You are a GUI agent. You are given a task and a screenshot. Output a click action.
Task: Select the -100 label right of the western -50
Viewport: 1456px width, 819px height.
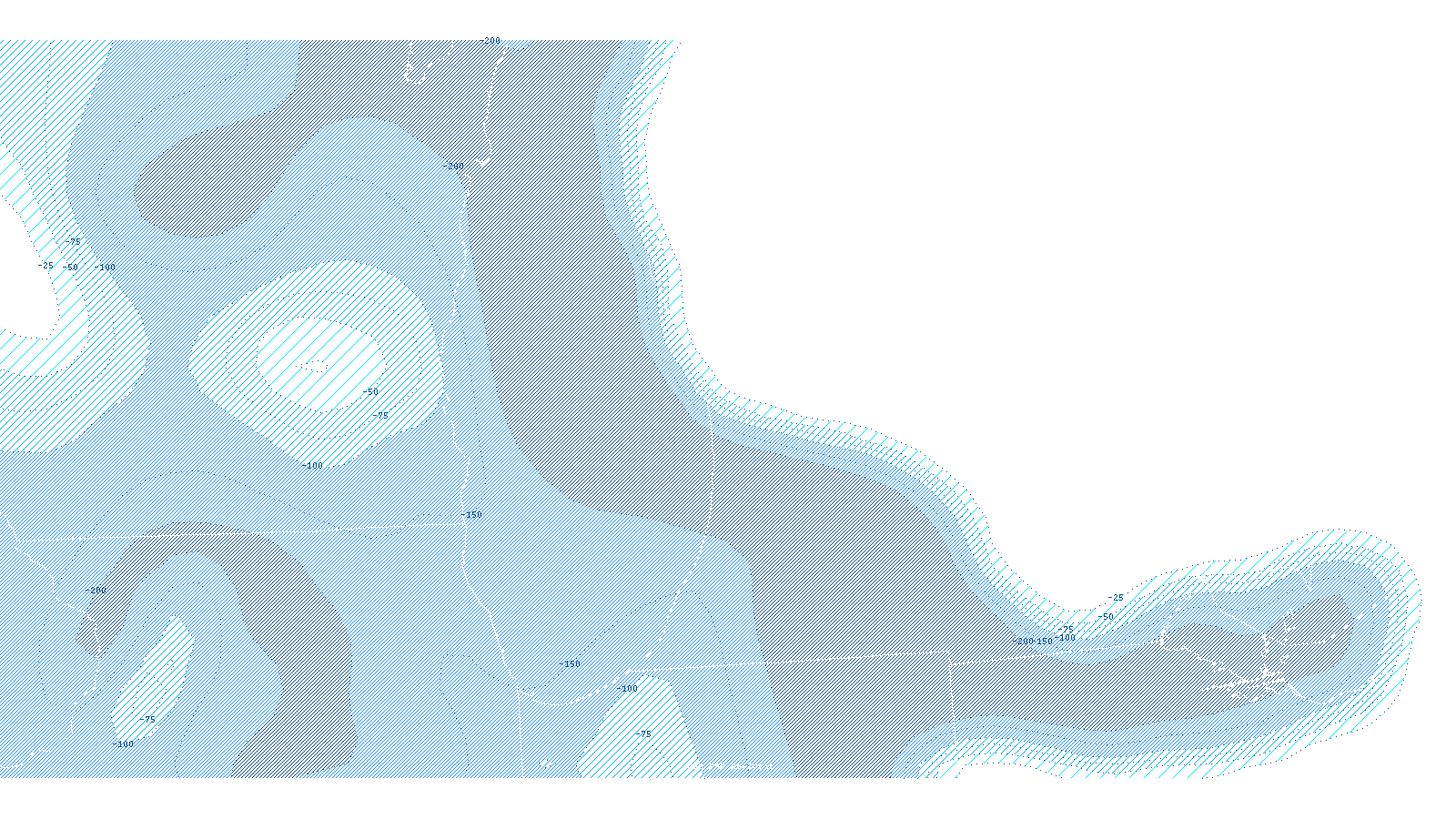pyautogui.click(x=105, y=268)
